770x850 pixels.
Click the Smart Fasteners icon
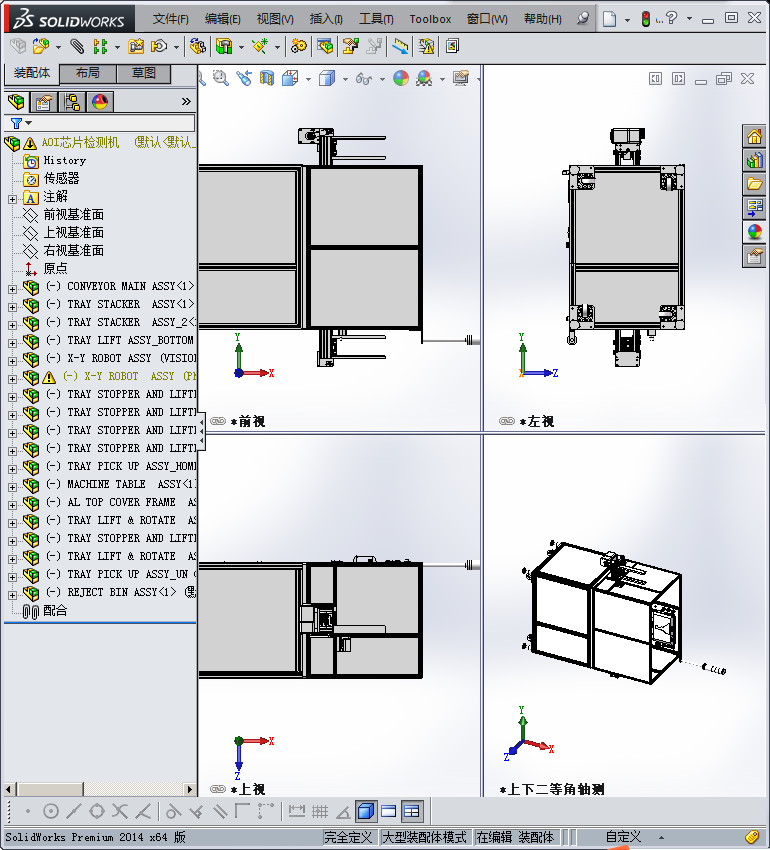[136, 47]
